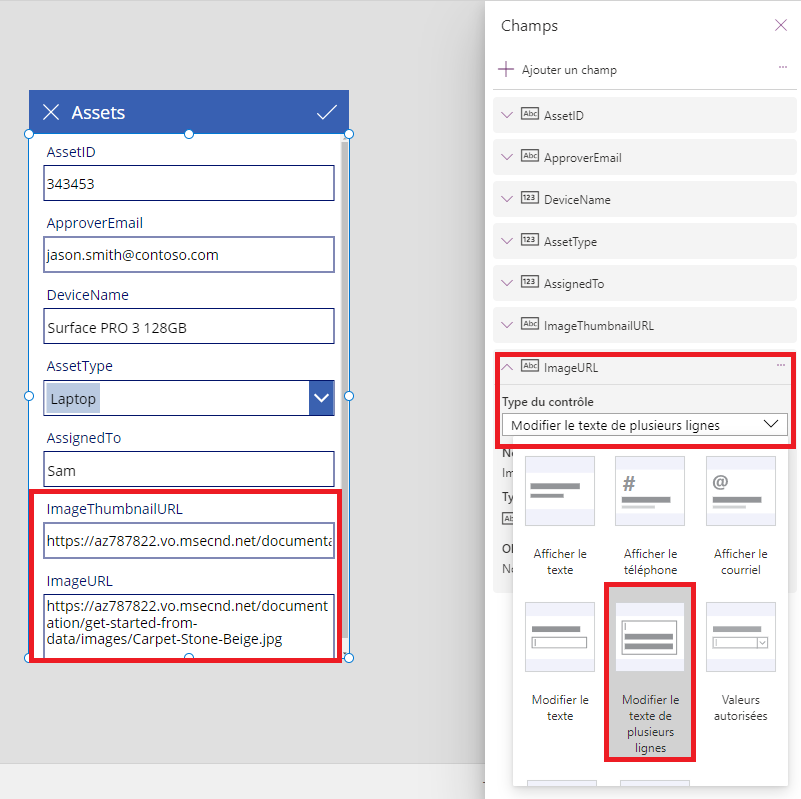Click the DeviceName label in the form
801x799 pixels.
pyautogui.click(x=87, y=295)
